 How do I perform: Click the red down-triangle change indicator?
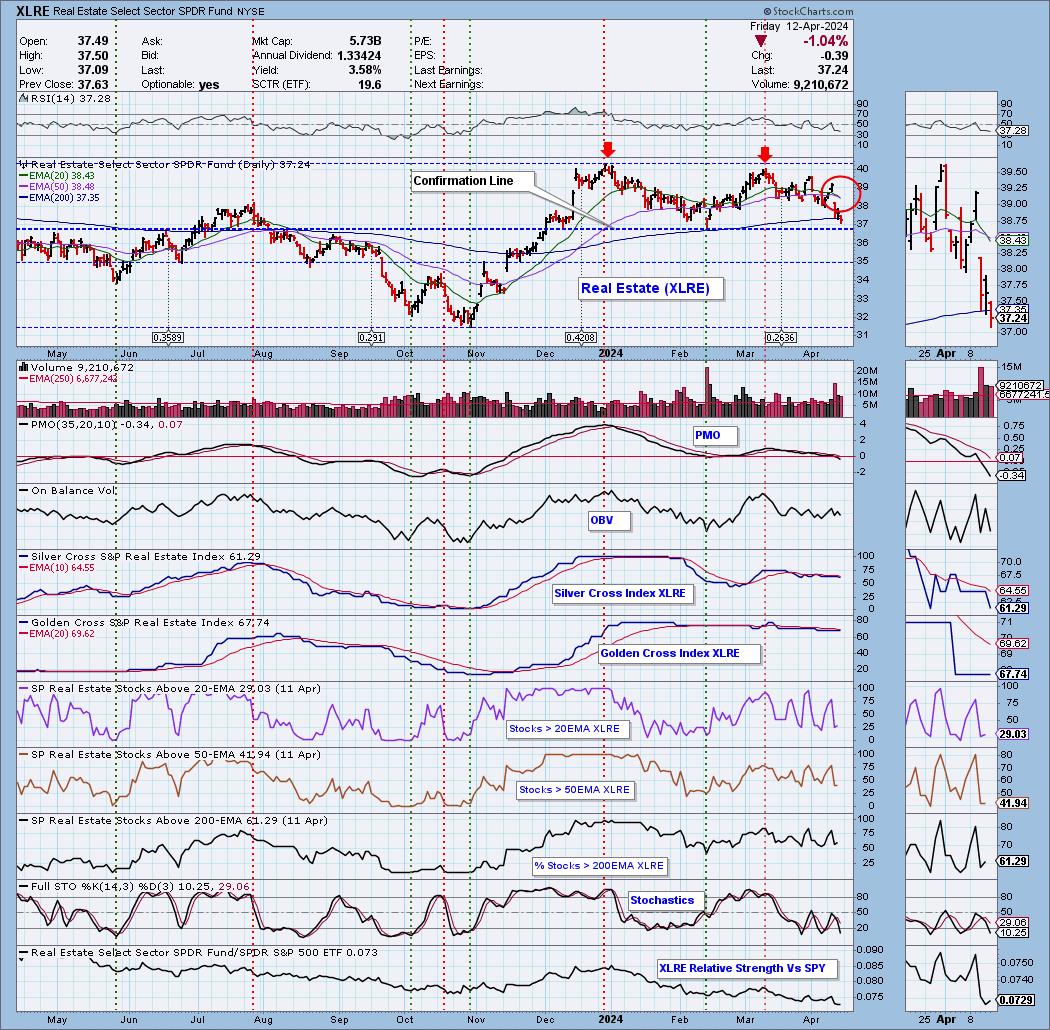click(761, 42)
